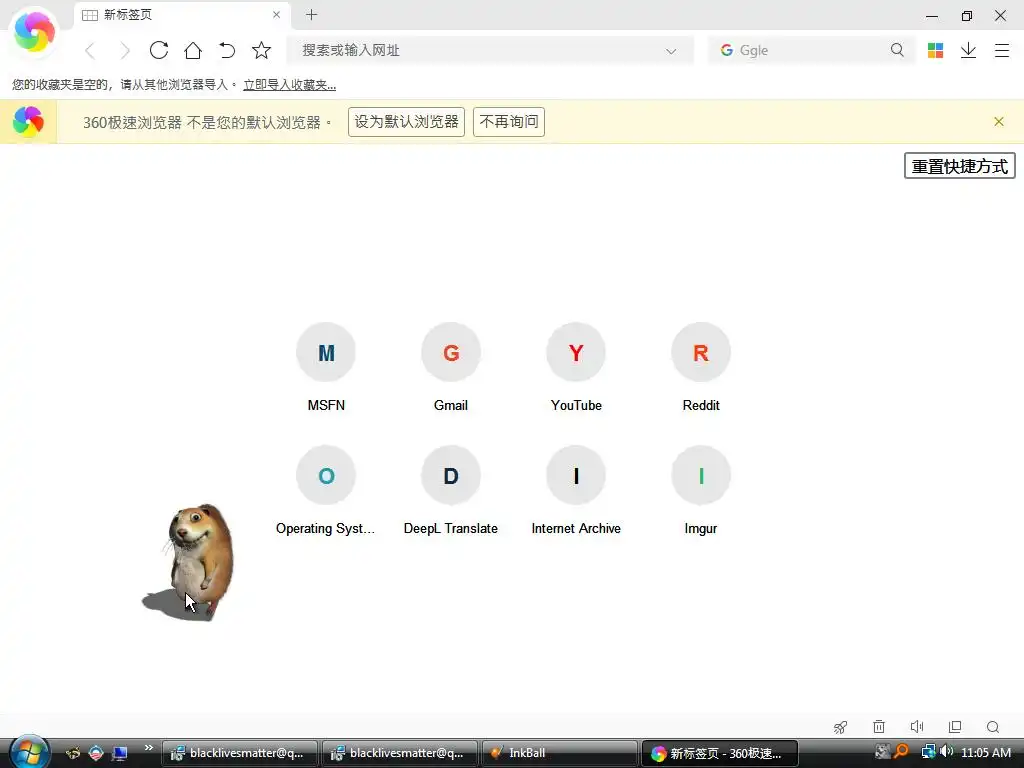Image resolution: width=1024 pixels, height=768 pixels.
Task: Go back with the back arrow
Action: [90, 50]
